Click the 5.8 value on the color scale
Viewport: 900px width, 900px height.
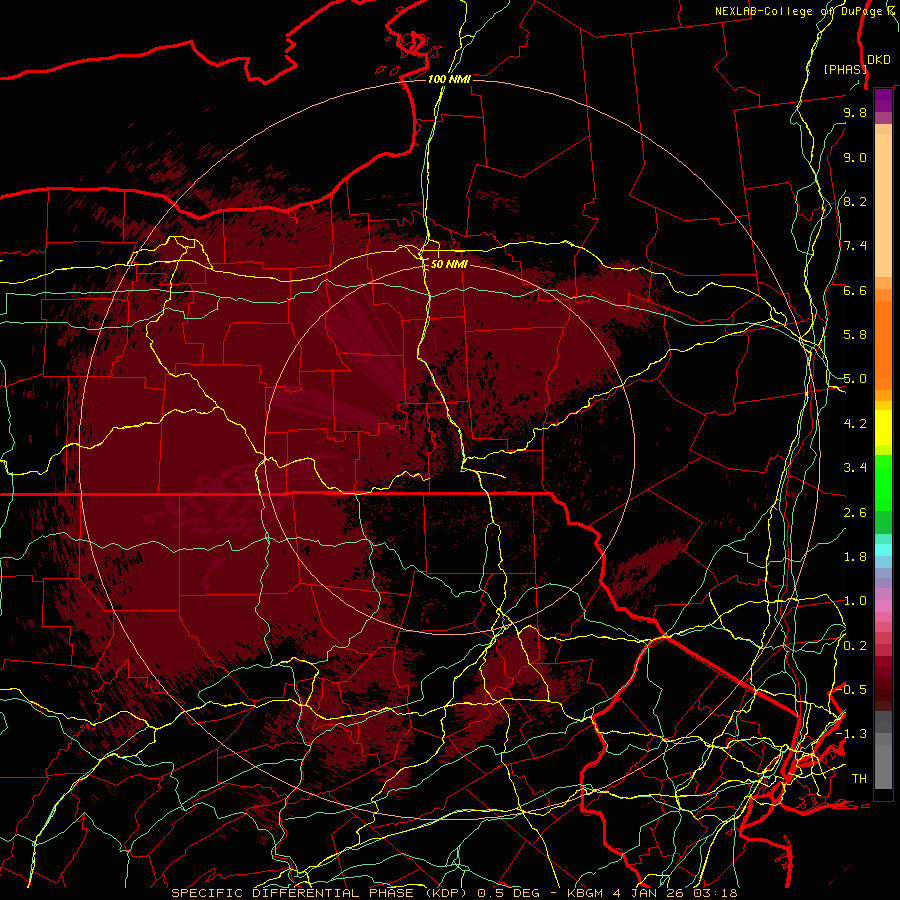pyautogui.click(x=855, y=335)
